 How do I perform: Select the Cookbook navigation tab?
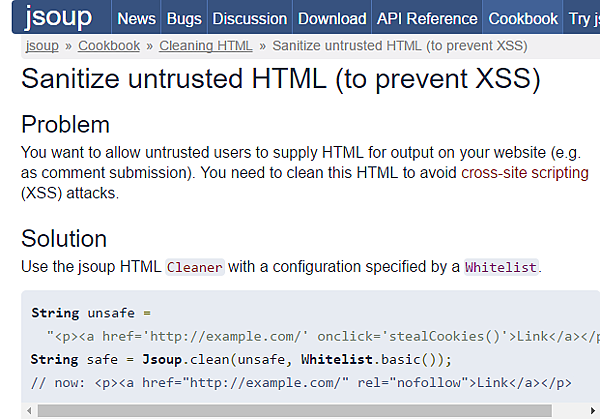(x=523, y=19)
